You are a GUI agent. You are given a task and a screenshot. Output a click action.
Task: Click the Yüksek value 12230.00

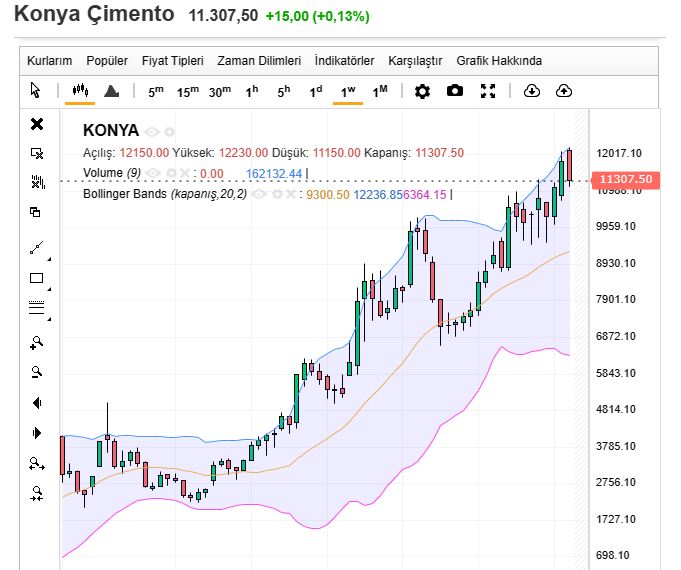tap(243, 153)
